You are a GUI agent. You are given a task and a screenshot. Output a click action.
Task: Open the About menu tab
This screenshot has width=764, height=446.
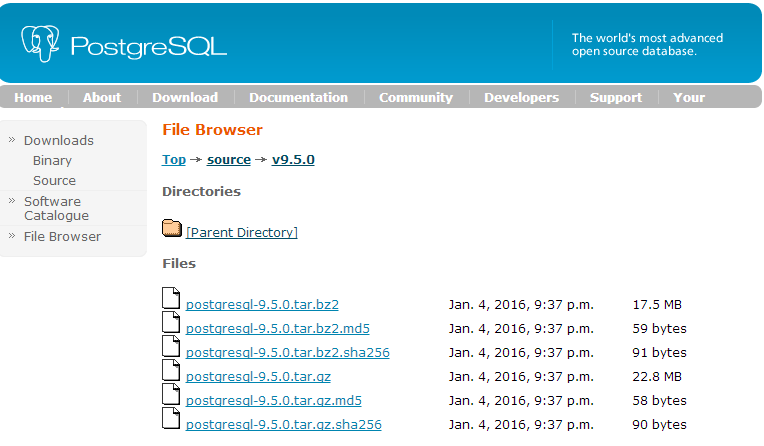(102, 97)
